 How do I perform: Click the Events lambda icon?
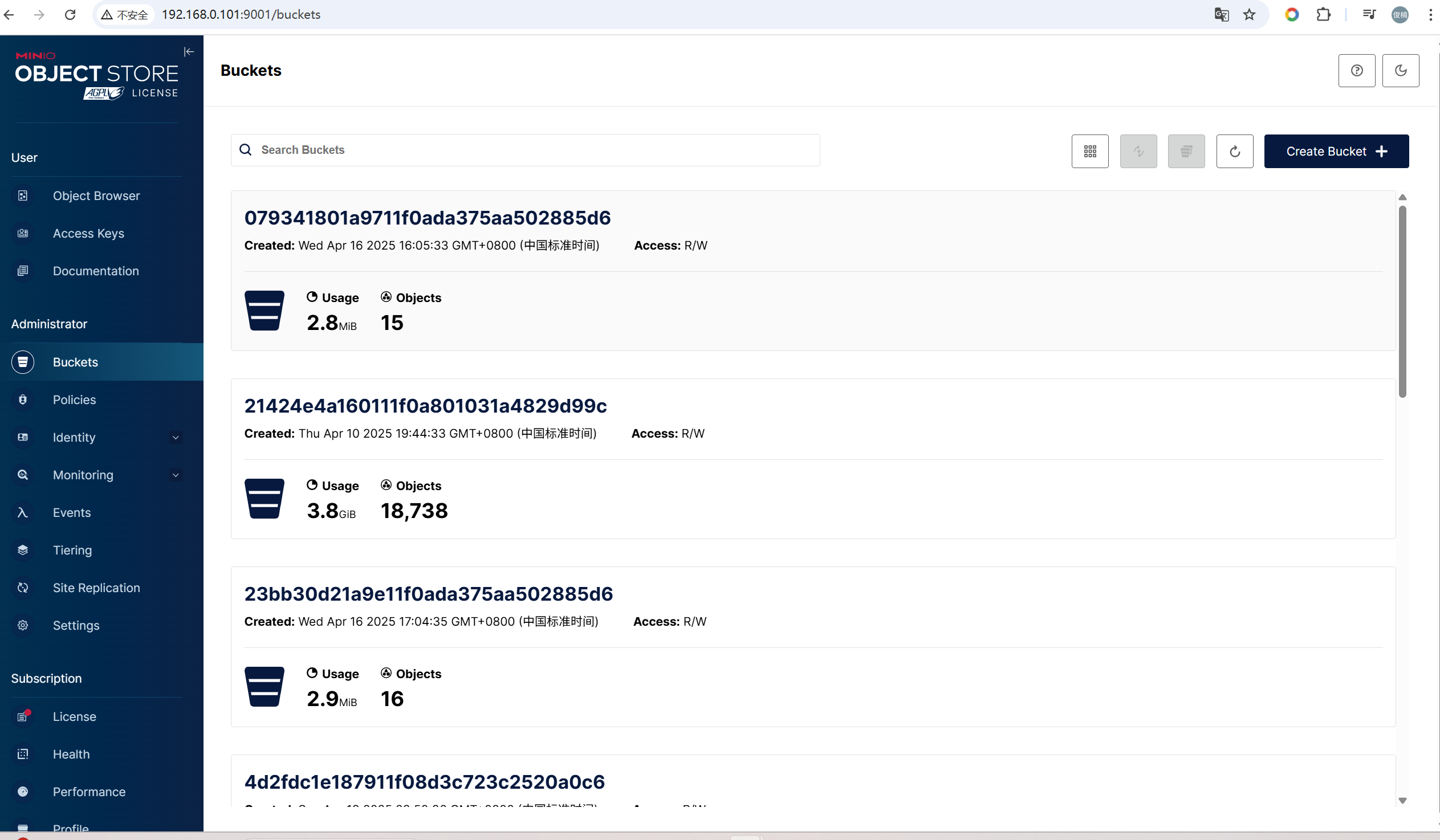tap(23, 512)
